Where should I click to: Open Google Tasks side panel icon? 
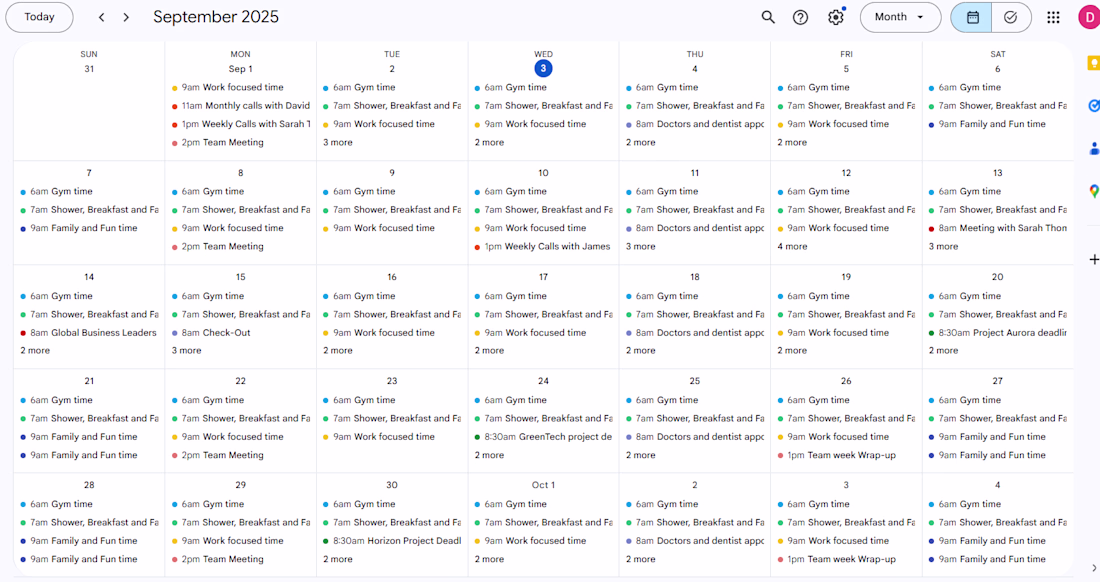(x=1093, y=106)
